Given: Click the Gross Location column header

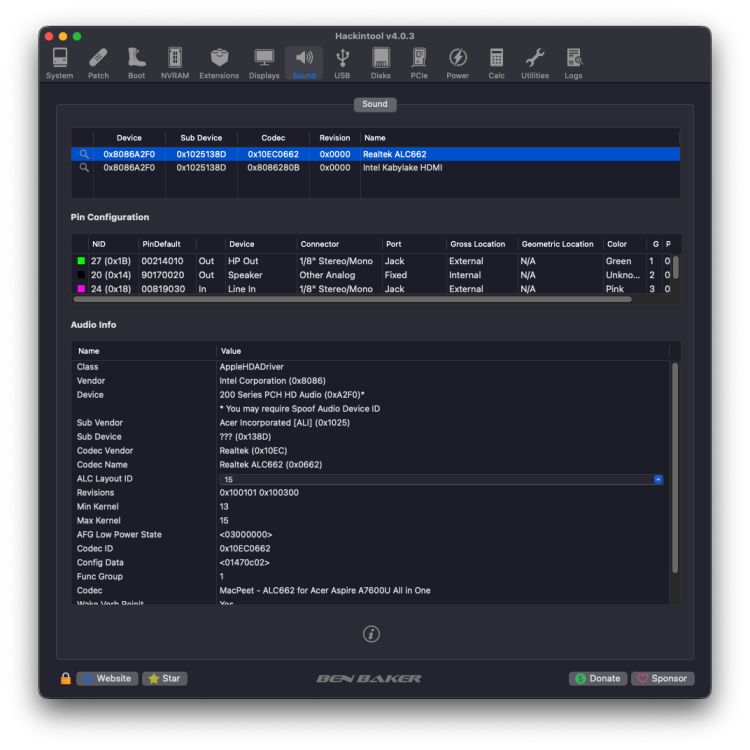Looking at the screenshot, I should click(x=477, y=244).
